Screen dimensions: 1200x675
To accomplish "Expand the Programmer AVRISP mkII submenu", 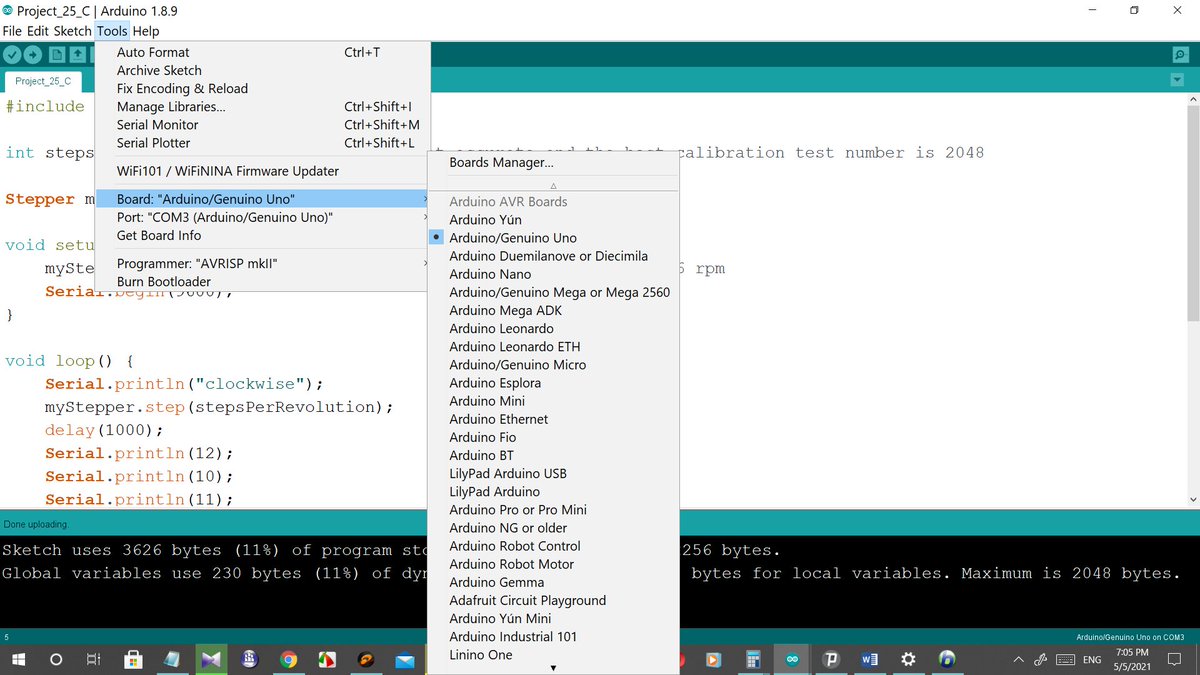I will 263,263.
